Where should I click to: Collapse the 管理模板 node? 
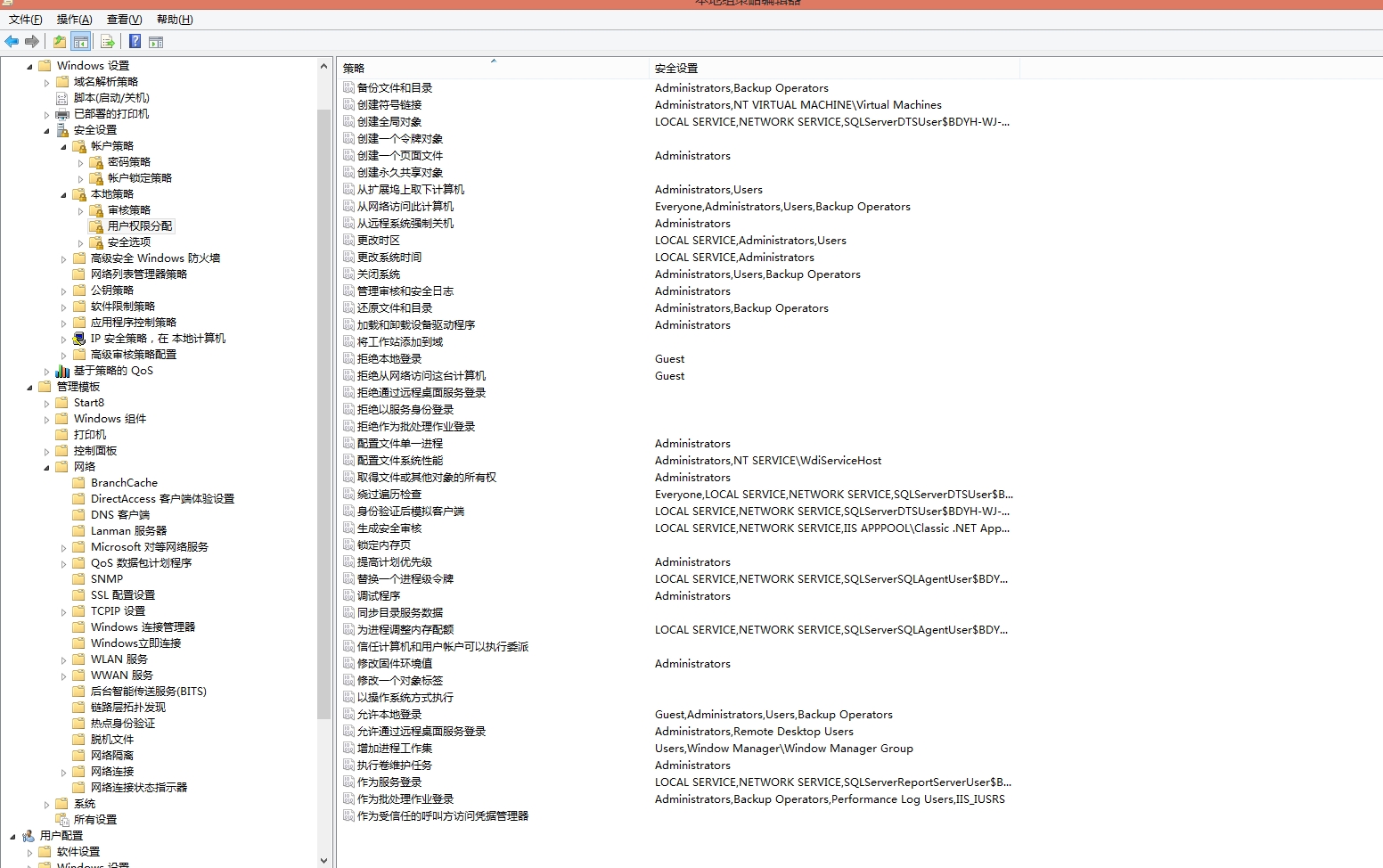click(x=29, y=388)
